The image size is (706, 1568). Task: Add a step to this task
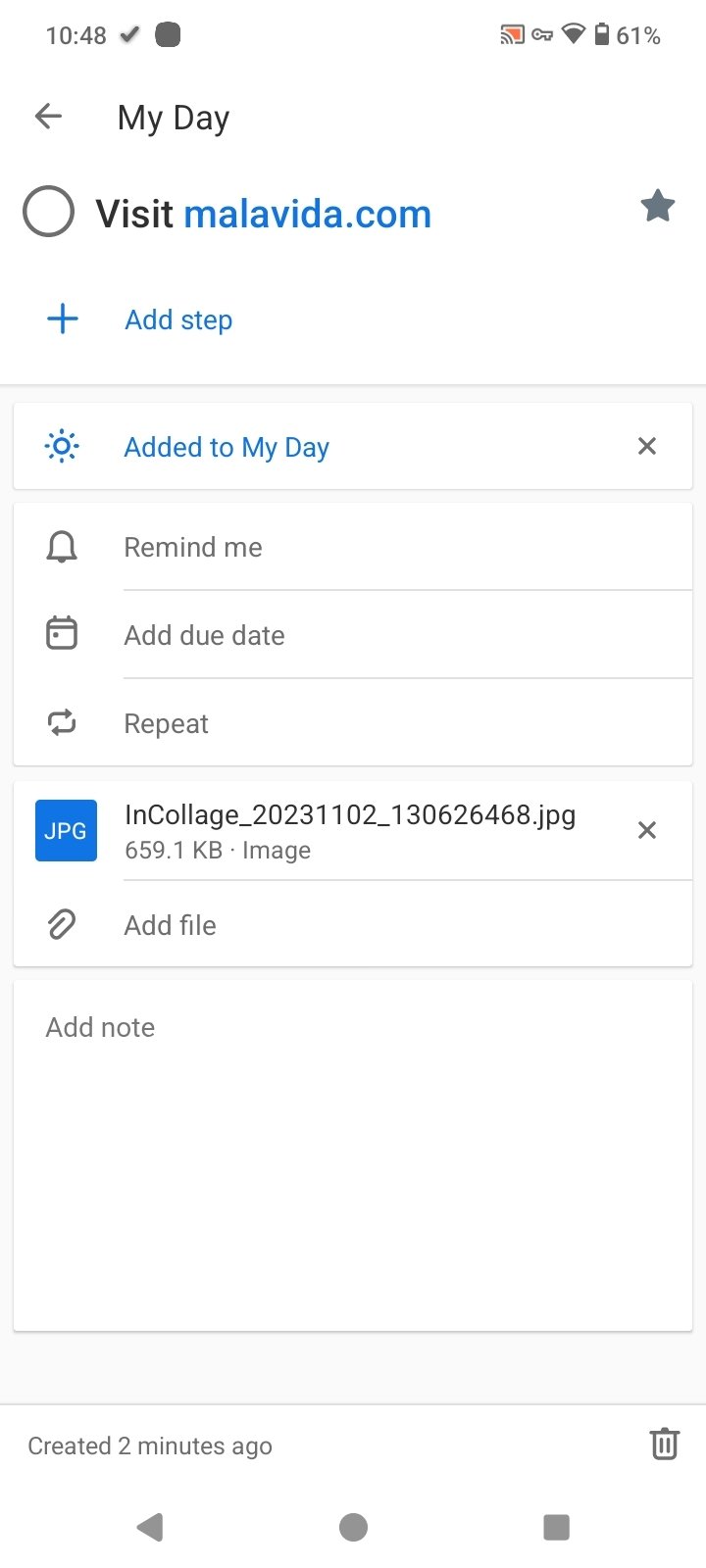pos(178,319)
